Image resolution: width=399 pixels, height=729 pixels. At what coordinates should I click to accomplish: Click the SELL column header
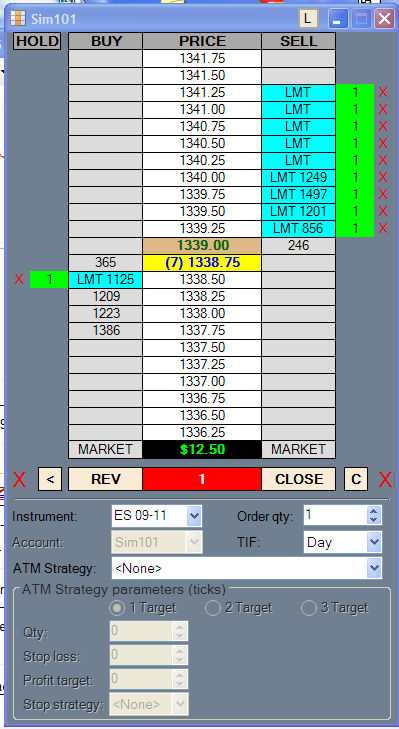click(299, 41)
